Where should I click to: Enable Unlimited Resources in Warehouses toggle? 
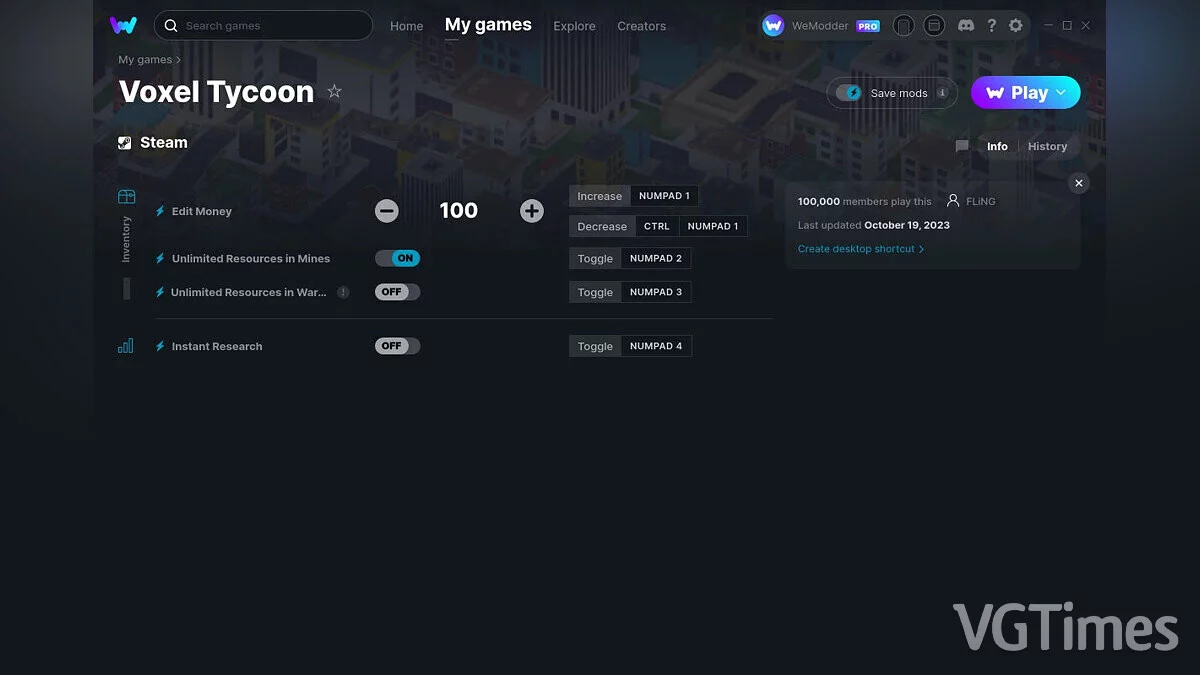(398, 292)
